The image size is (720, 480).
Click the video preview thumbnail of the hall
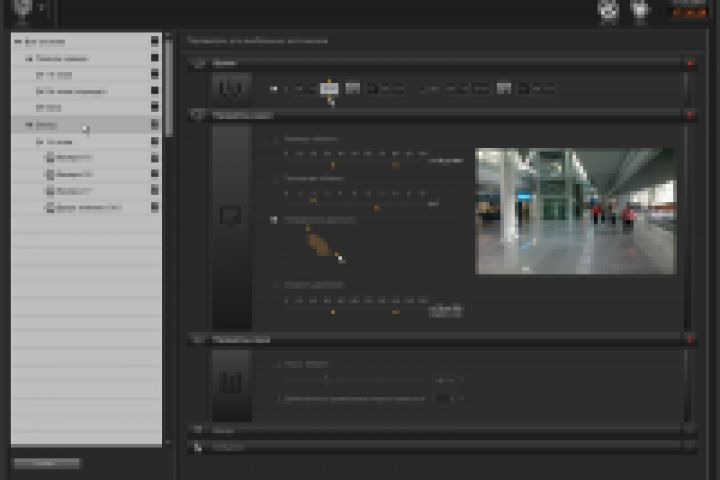pyautogui.click(x=575, y=211)
